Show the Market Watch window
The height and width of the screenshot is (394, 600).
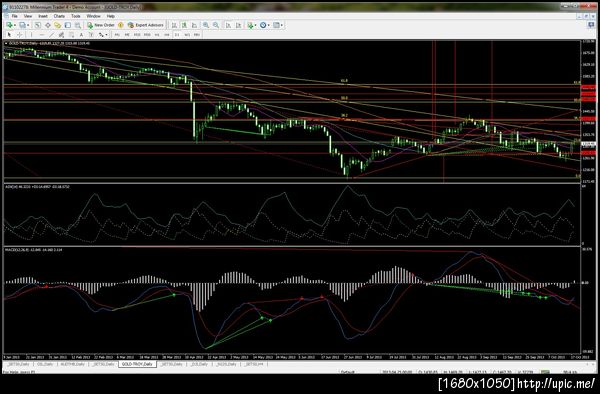coord(38,25)
